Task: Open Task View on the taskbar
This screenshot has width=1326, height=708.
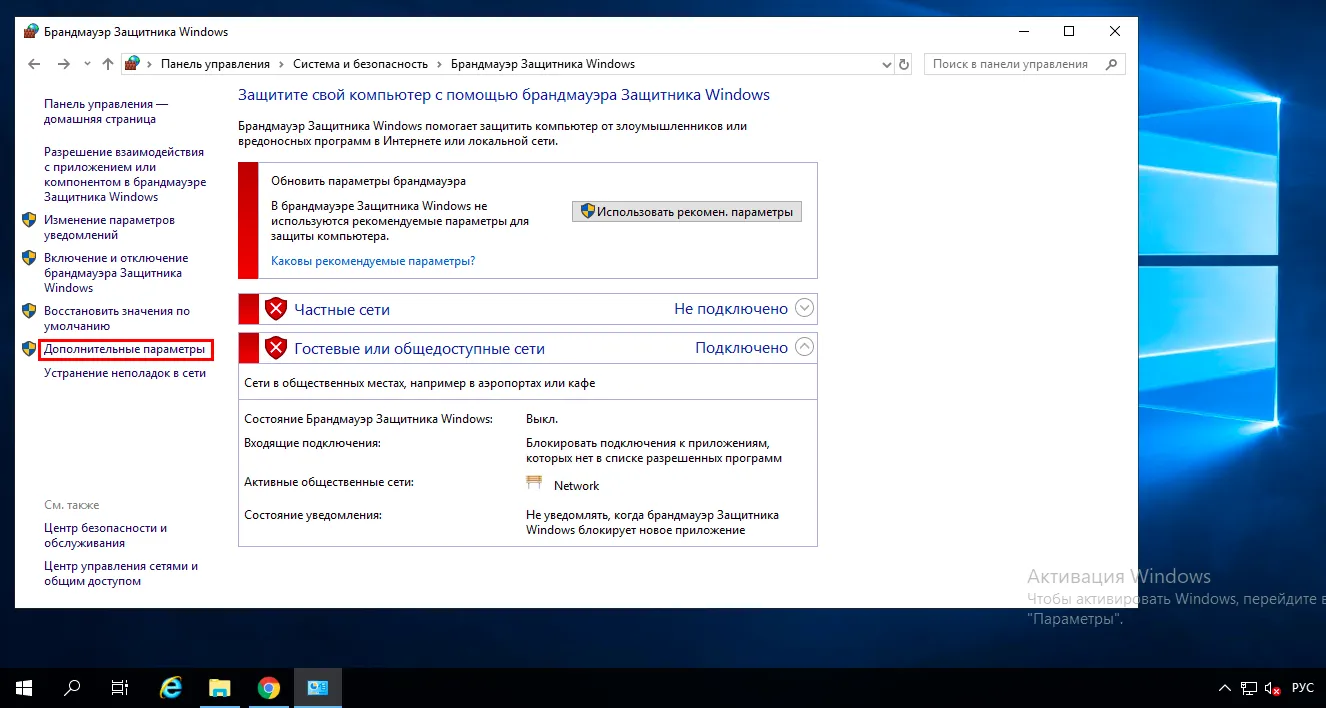Action: click(x=120, y=688)
